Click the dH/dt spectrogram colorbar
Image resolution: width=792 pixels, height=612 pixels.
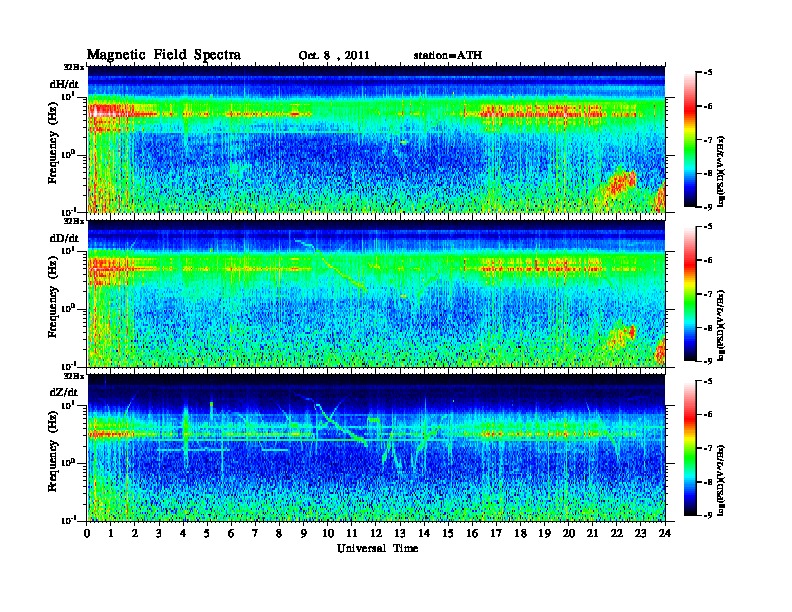click(689, 140)
